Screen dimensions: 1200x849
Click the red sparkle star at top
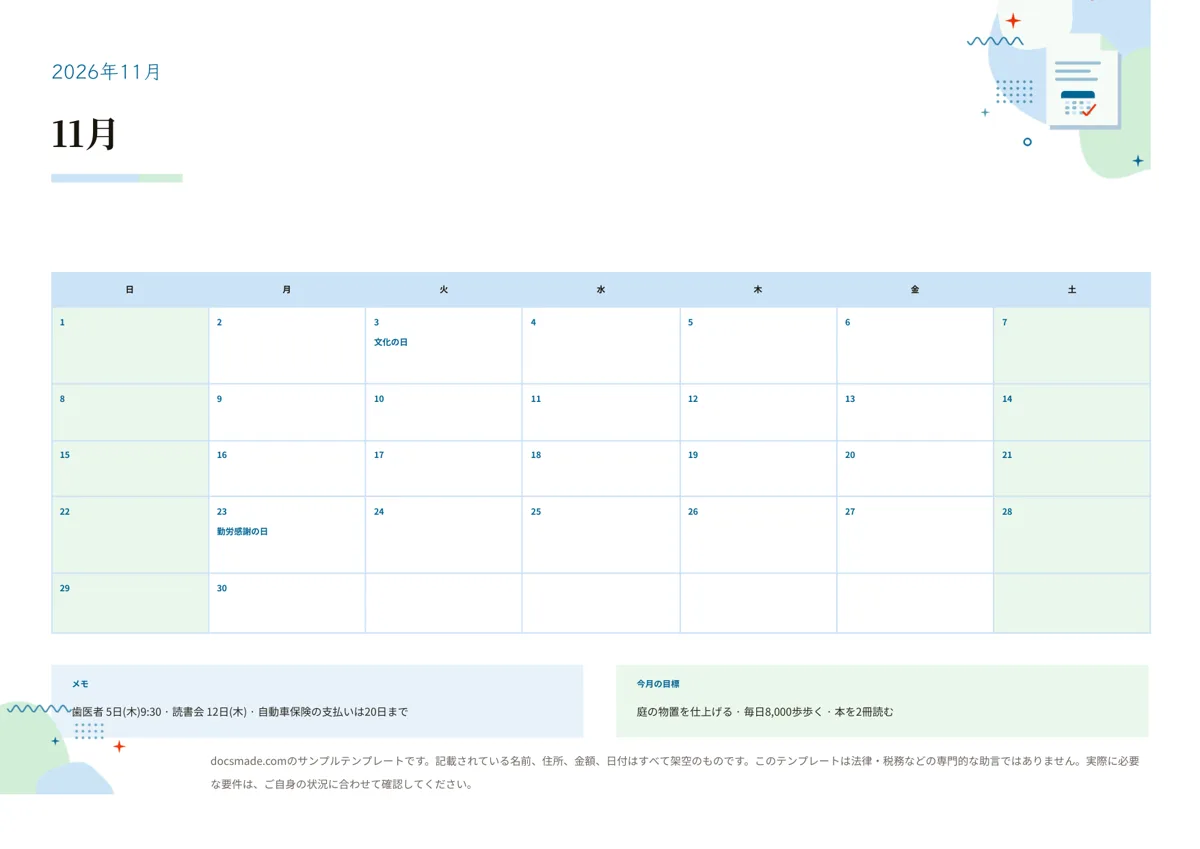[1013, 21]
